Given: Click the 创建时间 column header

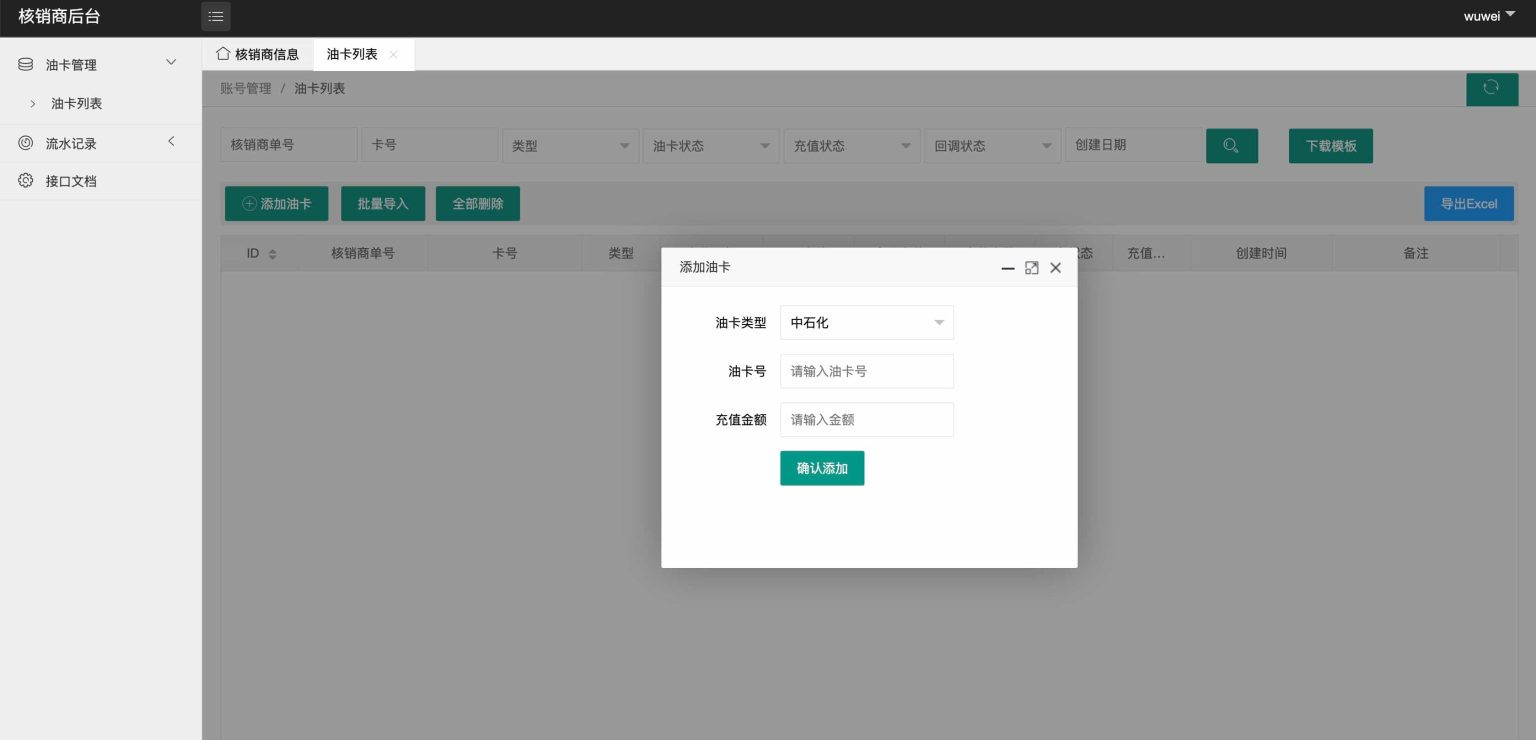Looking at the screenshot, I should 1261,254.
